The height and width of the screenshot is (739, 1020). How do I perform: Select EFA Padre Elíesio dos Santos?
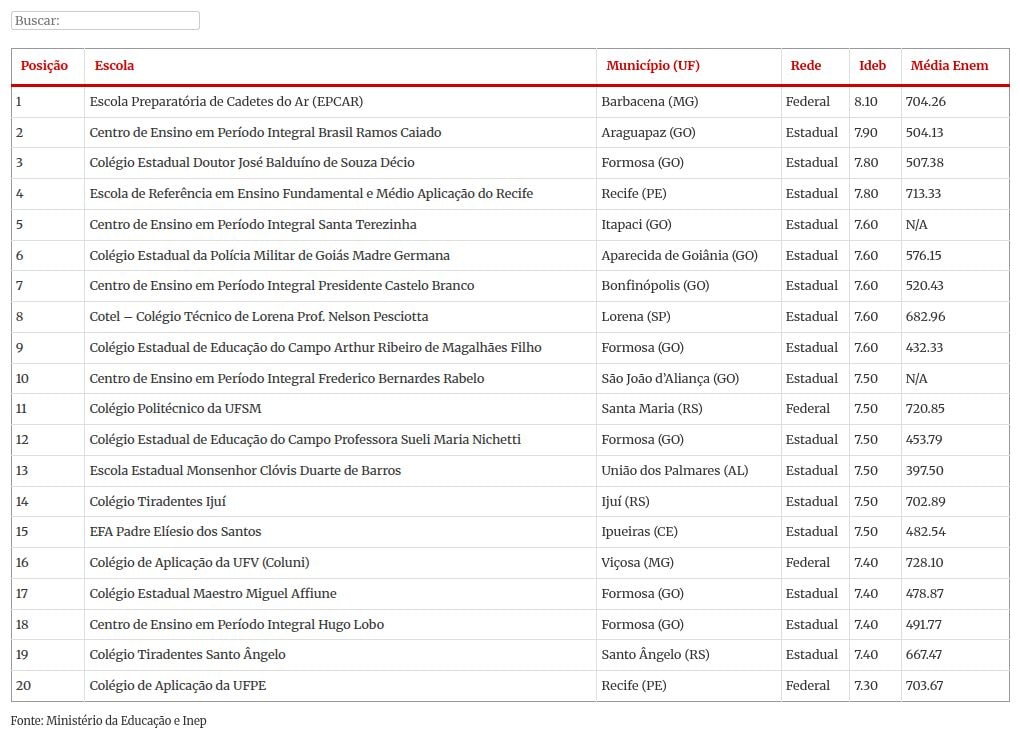coord(176,531)
